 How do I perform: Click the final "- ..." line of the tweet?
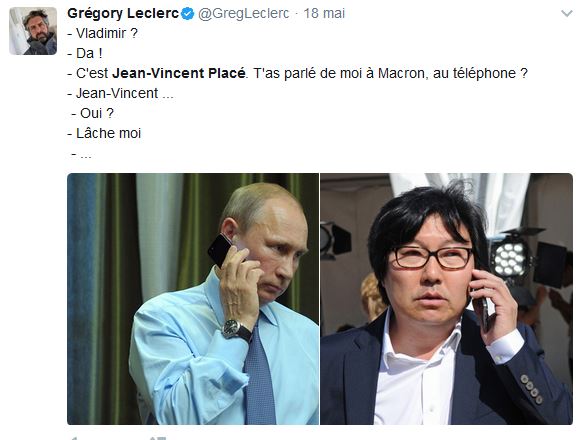[x=81, y=154]
